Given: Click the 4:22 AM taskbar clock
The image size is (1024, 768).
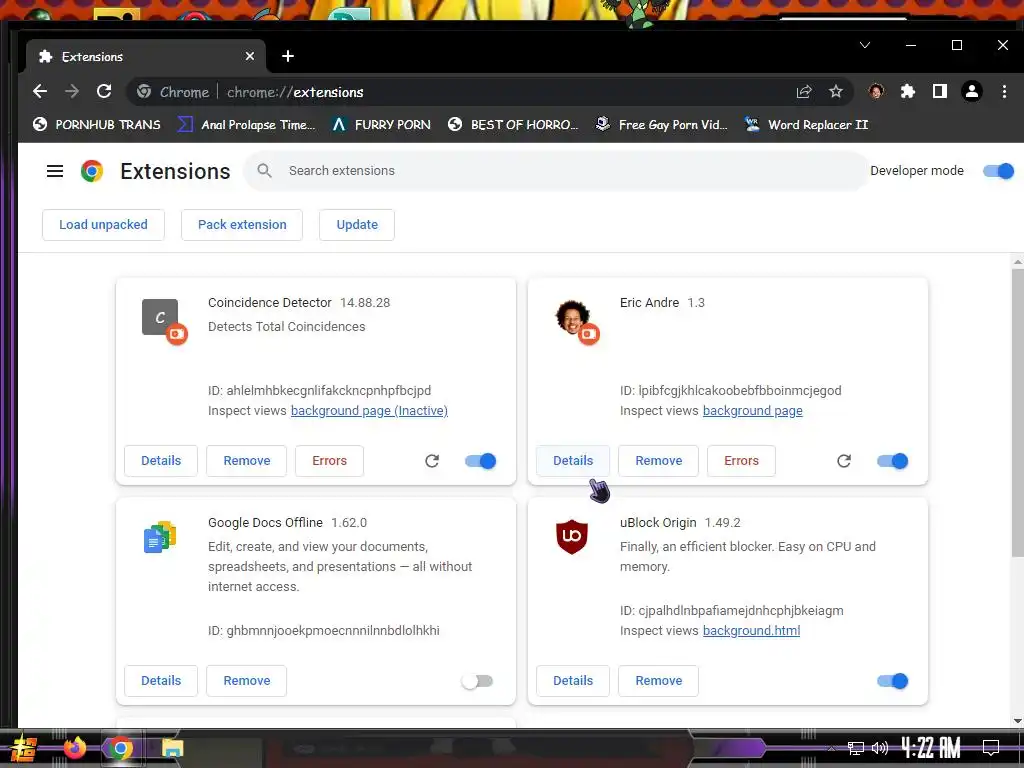Looking at the screenshot, I should (930, 747).
